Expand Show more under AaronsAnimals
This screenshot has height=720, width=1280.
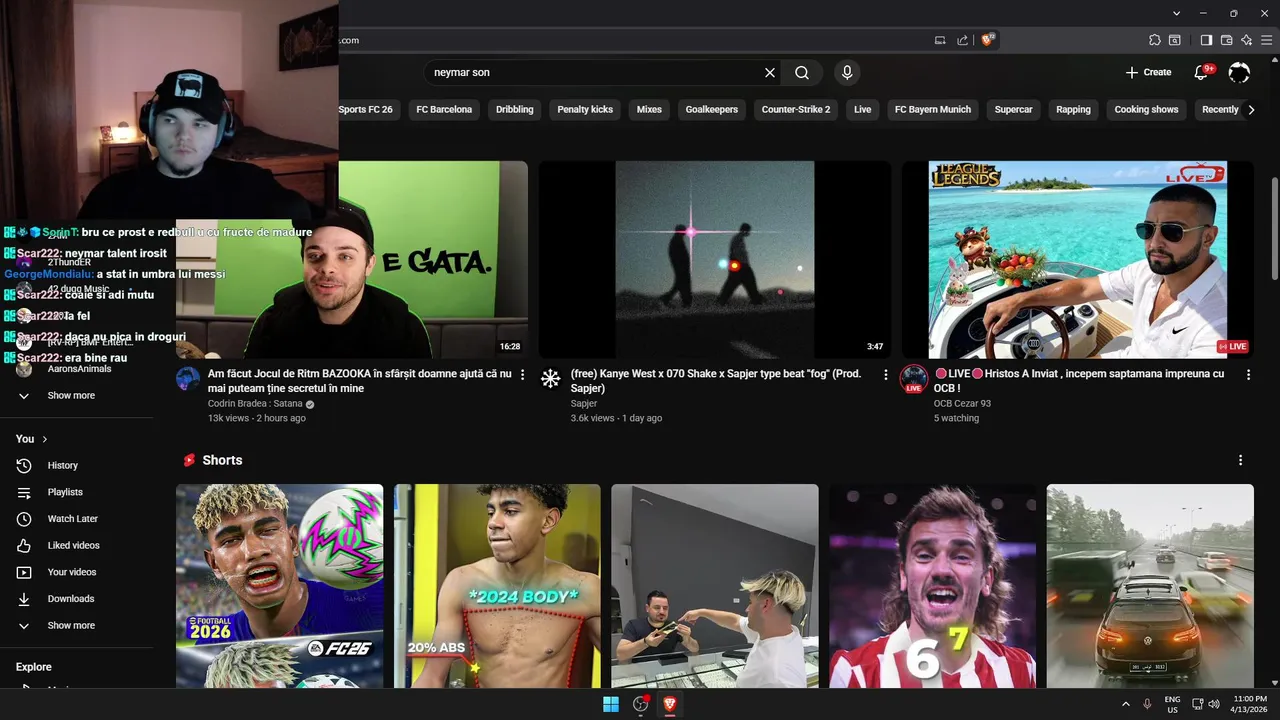point(71,396)
